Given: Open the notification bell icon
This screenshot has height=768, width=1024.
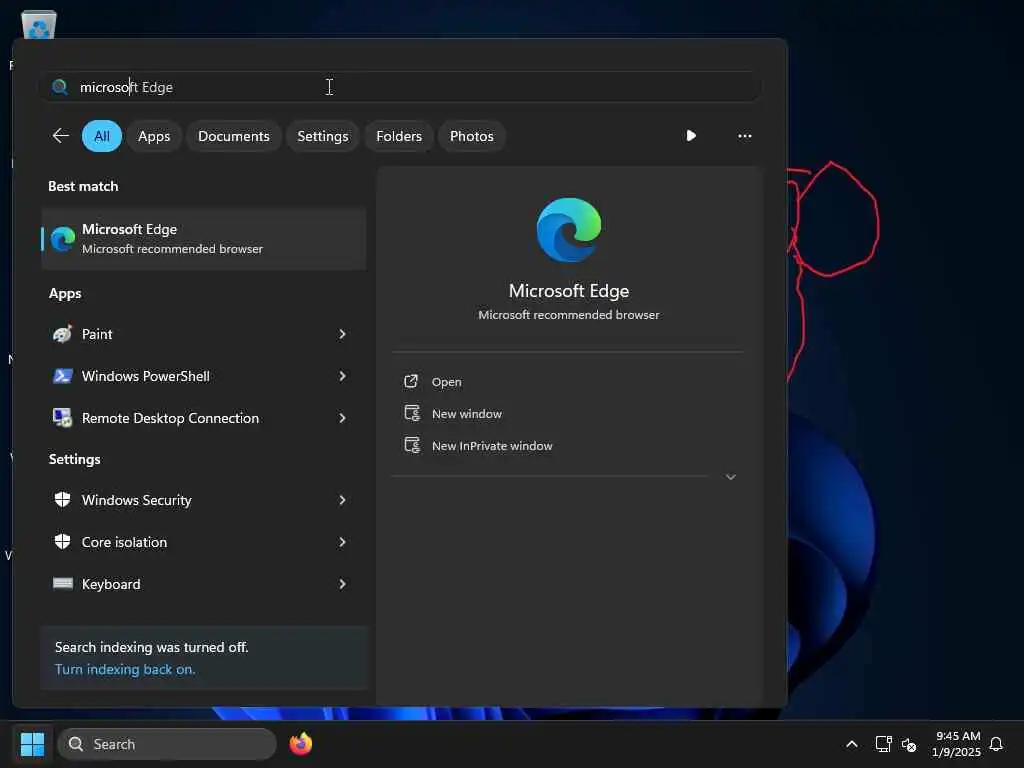Looking at the screenshot, I should pos(996,744).
